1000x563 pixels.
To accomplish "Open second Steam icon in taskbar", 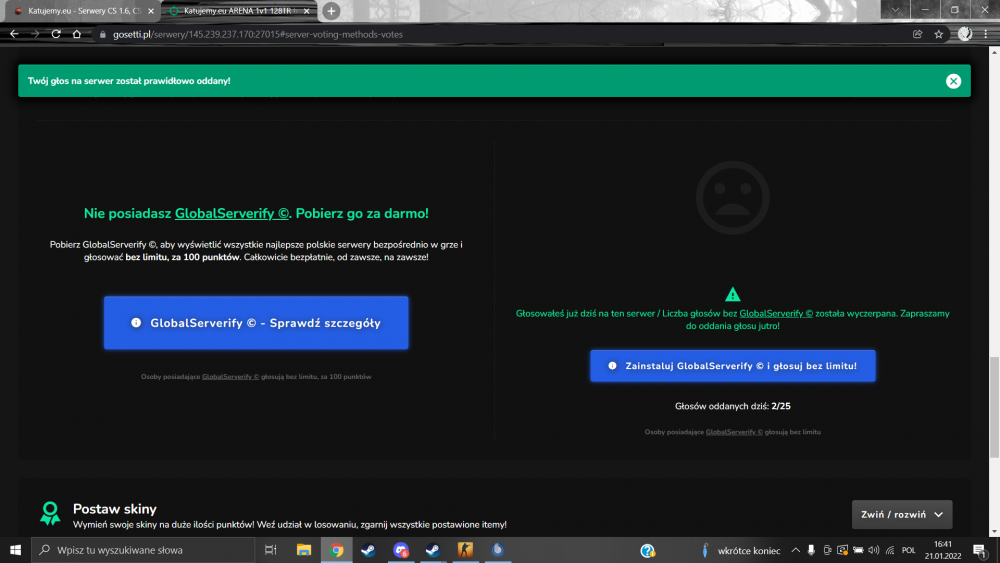I will pyautogui.click(x=433, y=550).
